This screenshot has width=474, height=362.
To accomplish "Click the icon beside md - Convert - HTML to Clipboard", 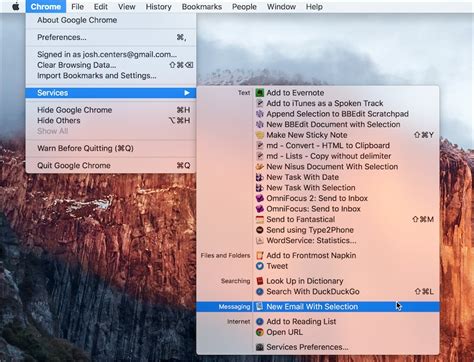I will (x=260, y=146).
